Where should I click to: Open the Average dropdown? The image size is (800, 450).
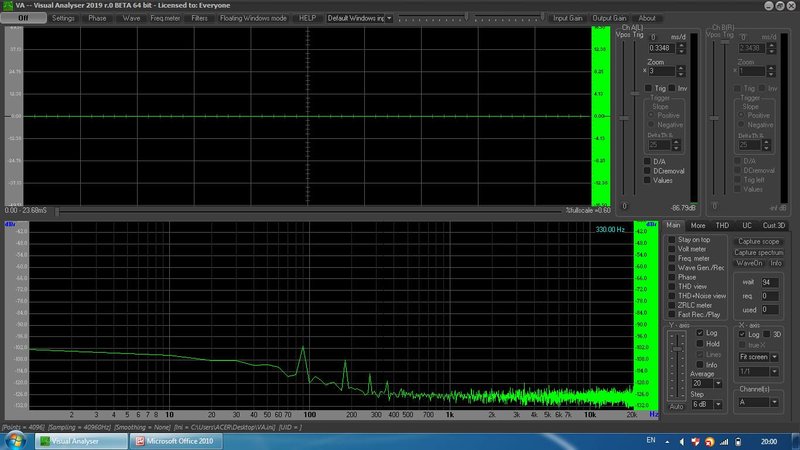(x=718, y=383)
